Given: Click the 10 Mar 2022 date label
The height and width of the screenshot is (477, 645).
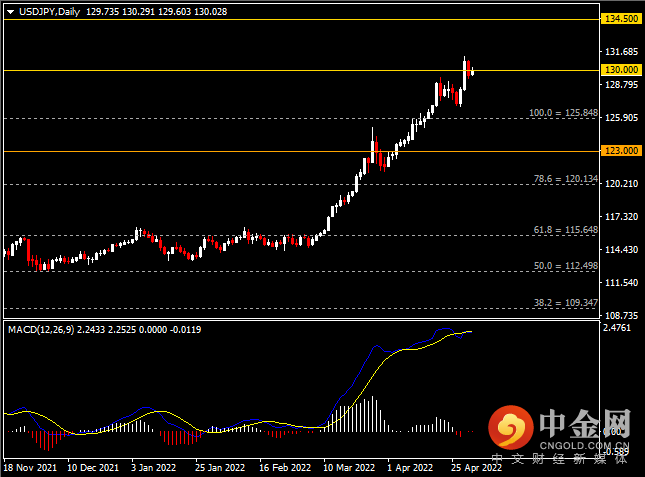Looking at the screenshot, I should click(349, 468).
